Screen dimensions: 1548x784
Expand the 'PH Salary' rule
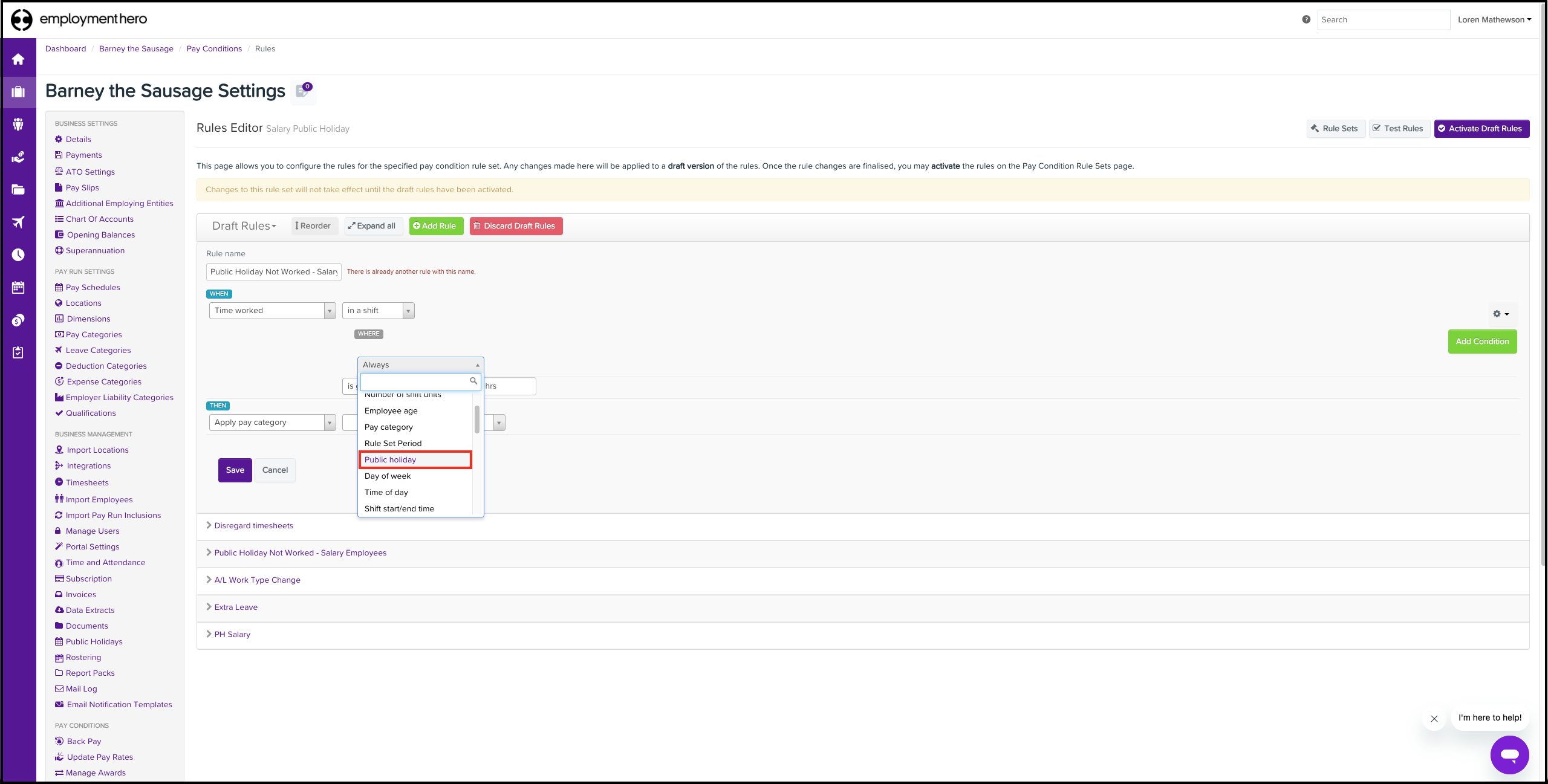pos(232,635)
